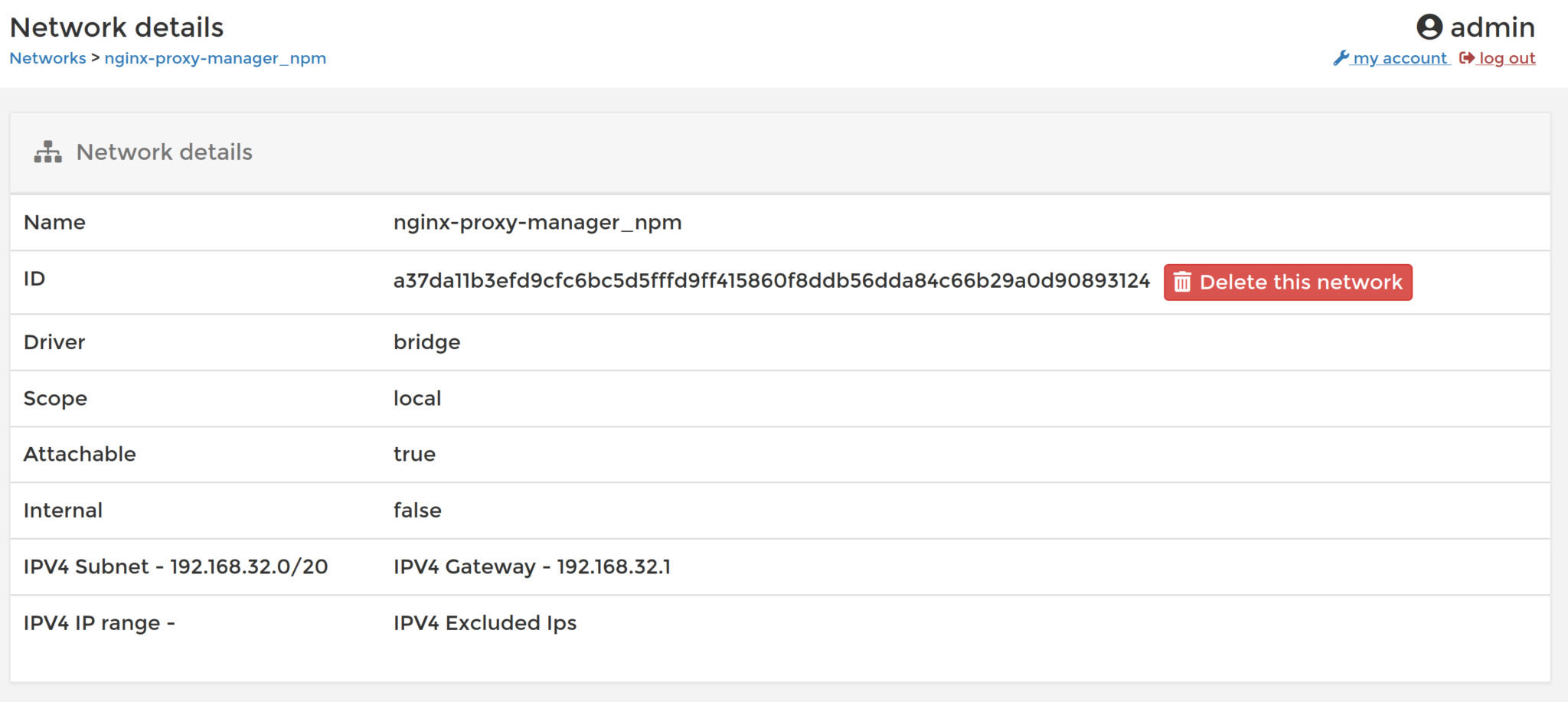Click the Driver value bridge
Screen dimensions: 1568x702
pos(426,342)
